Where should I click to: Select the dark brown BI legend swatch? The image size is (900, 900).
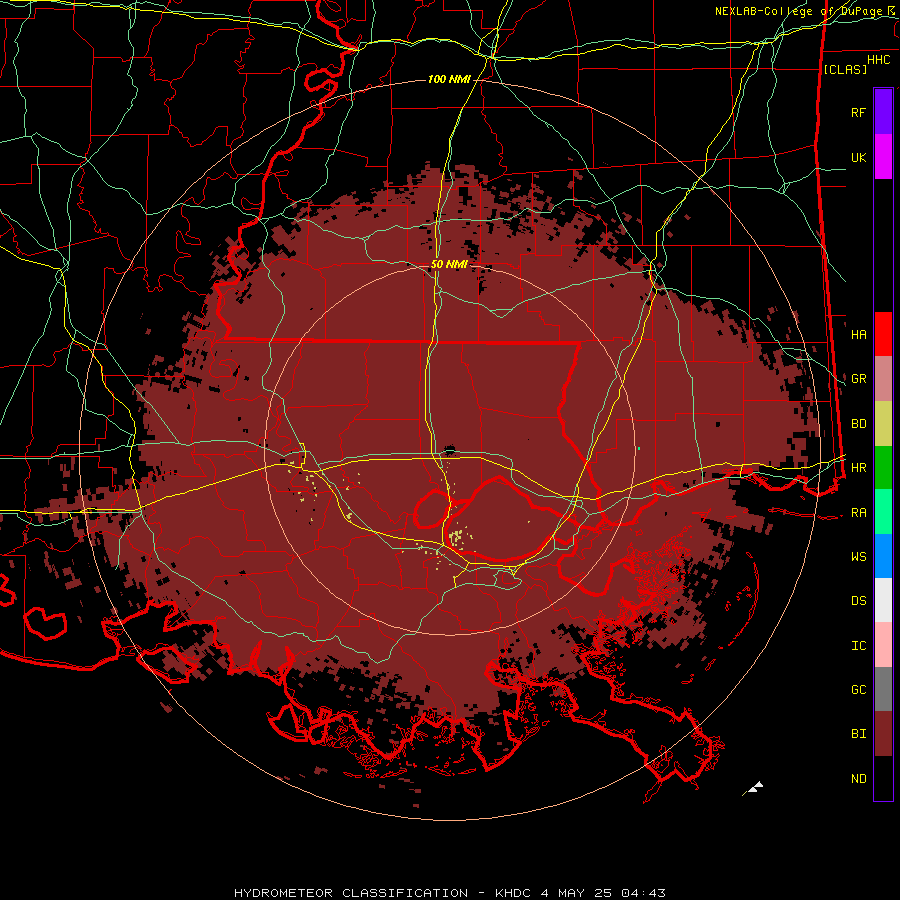(883, 734)
